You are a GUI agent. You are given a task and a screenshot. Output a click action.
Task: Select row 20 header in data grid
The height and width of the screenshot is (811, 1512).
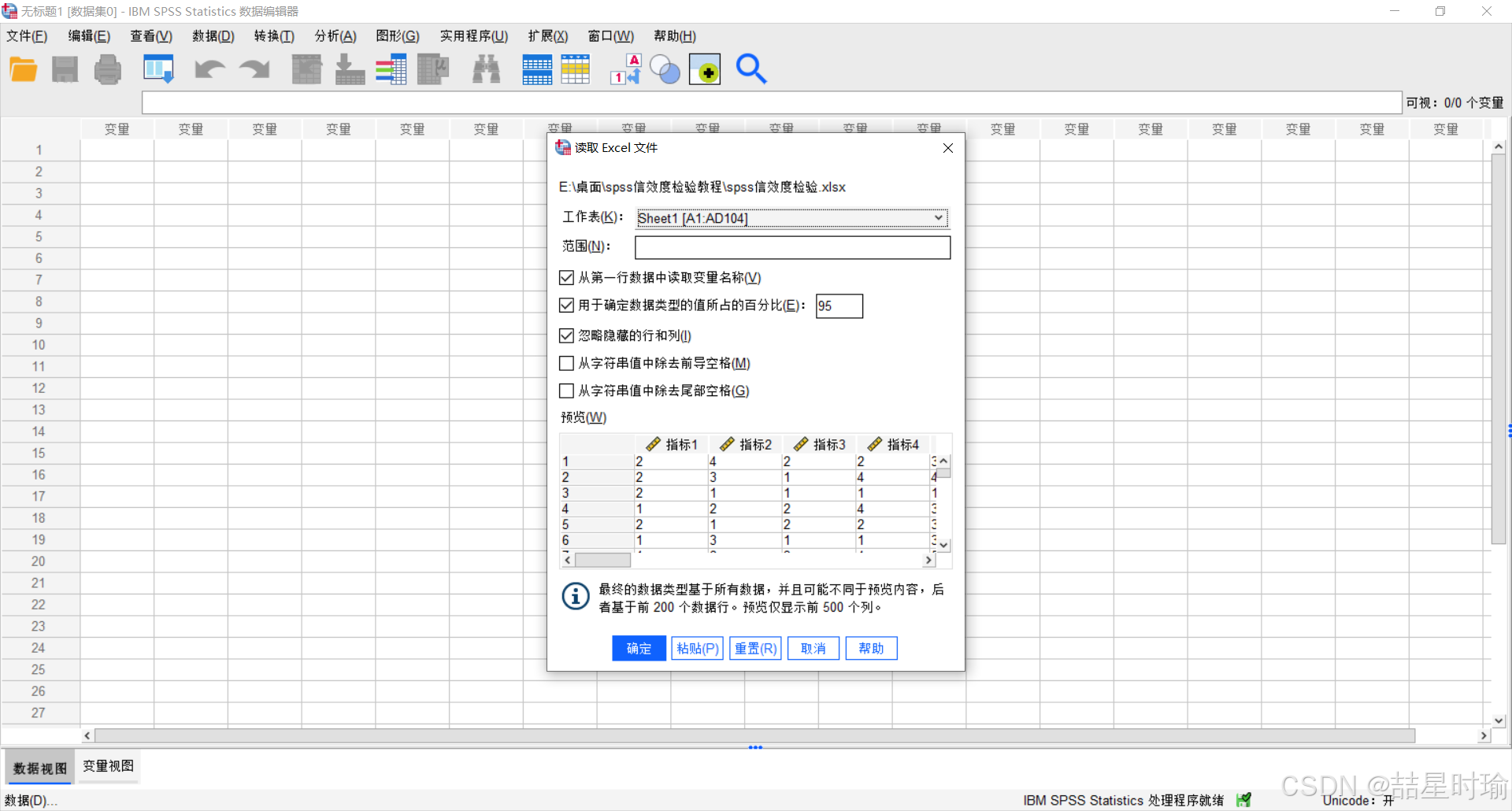click(39, 561)
